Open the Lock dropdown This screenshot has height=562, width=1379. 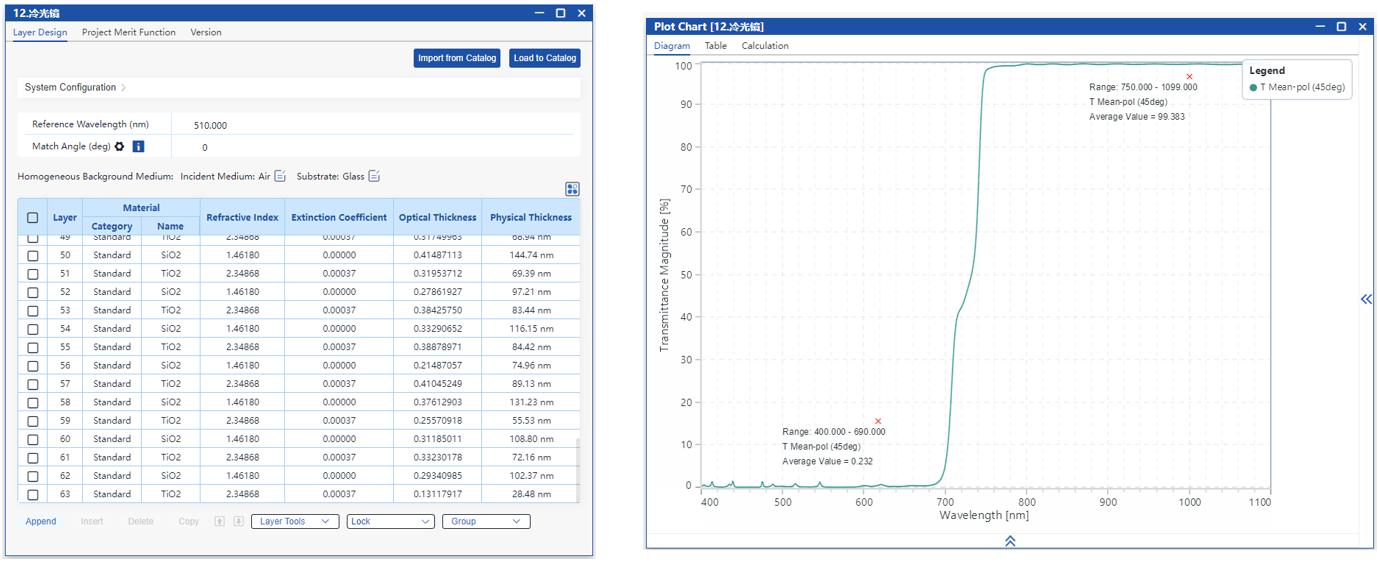coord(390,521)
